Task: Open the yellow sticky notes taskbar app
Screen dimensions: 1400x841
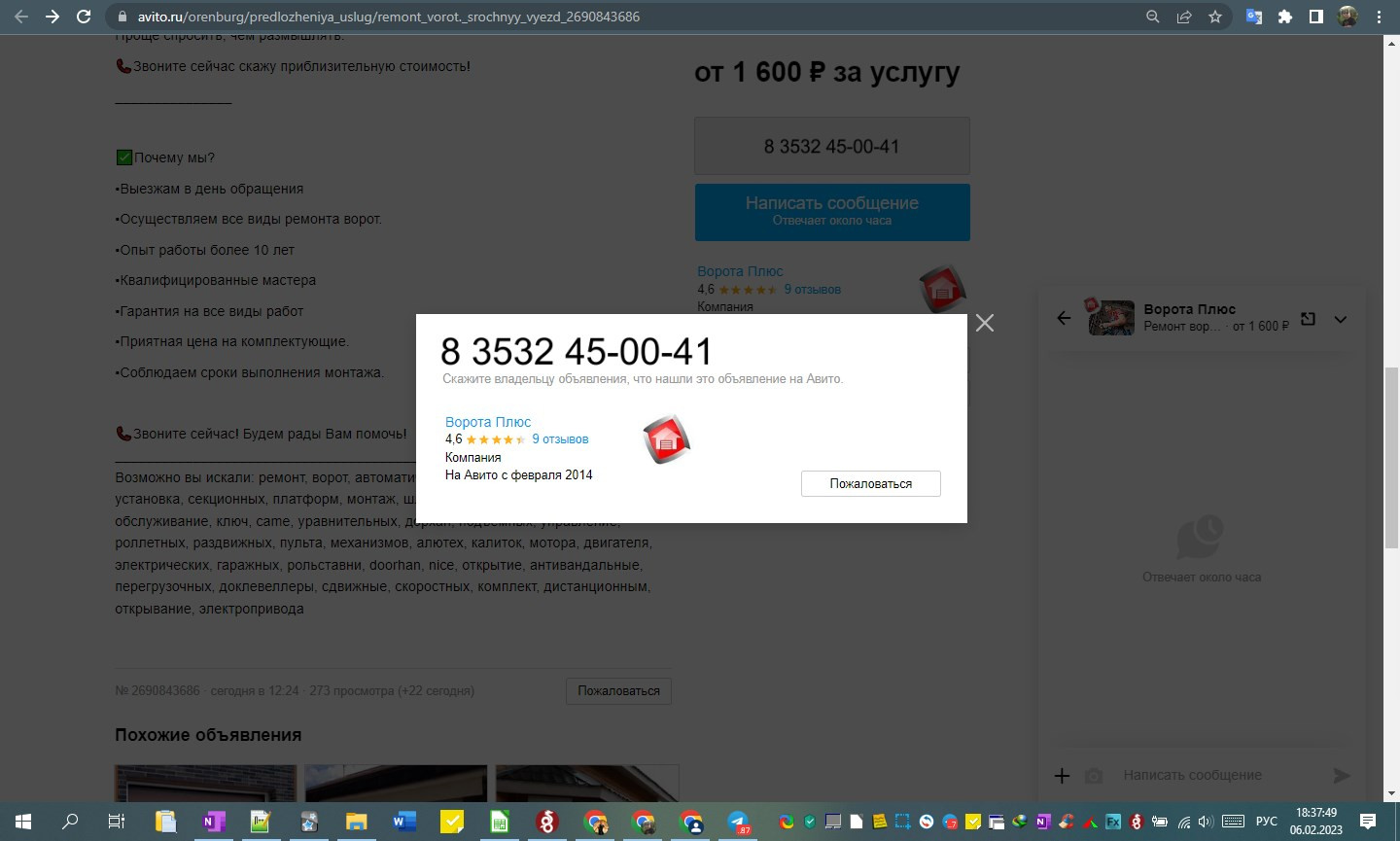Action: (452, 822)
